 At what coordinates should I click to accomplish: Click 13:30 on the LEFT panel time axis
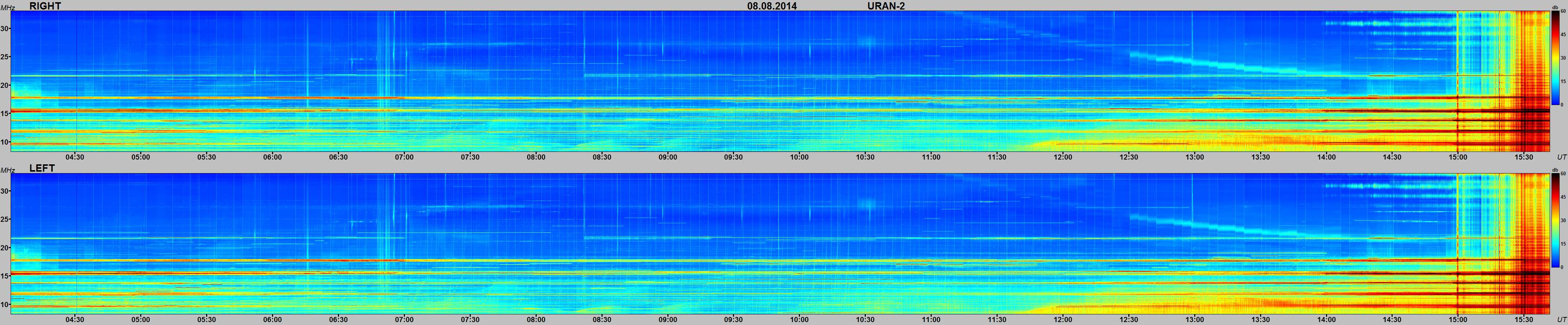tap(1260, 320)
